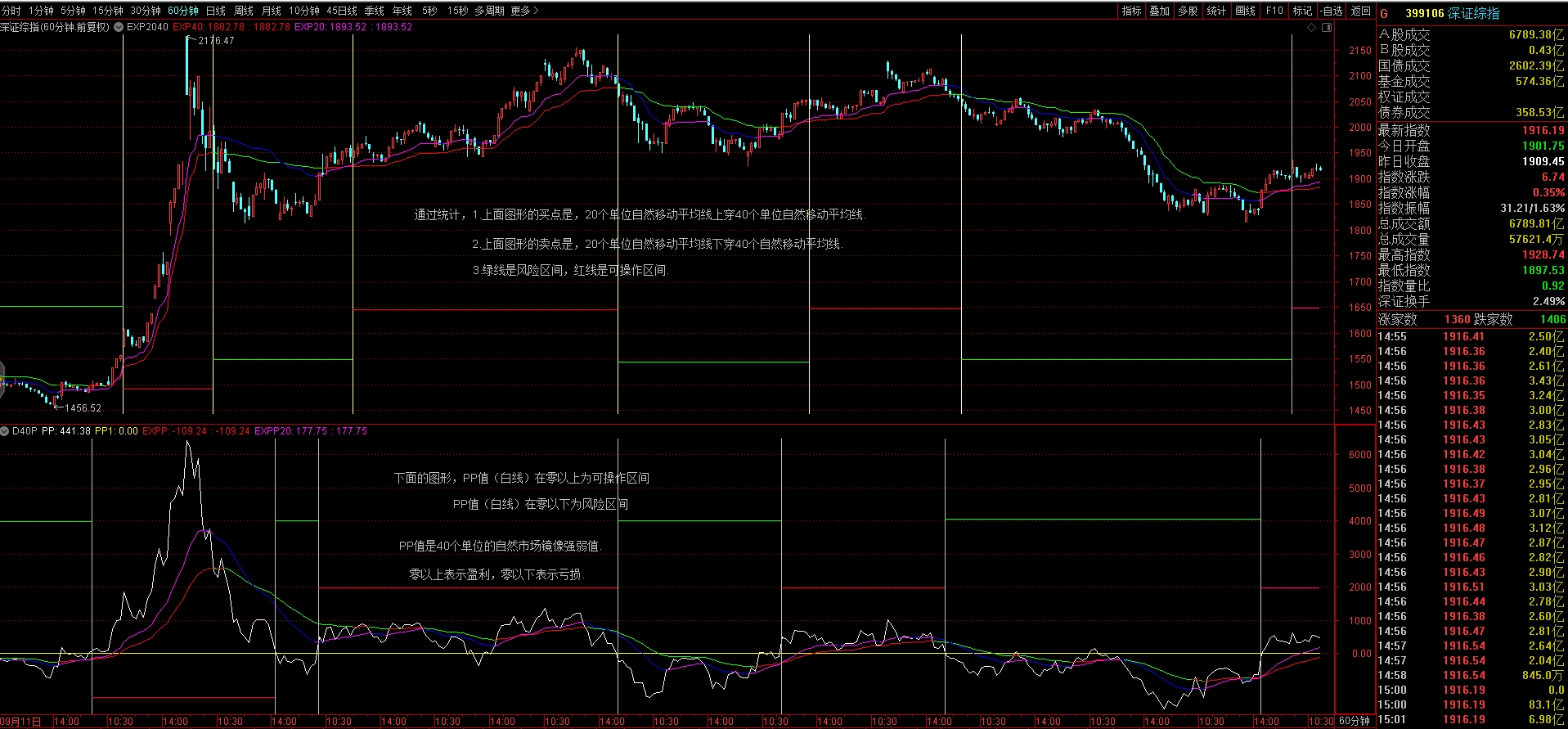Open the 画线 drawing tools
Screen dimensions: 1568x729
1245,11
